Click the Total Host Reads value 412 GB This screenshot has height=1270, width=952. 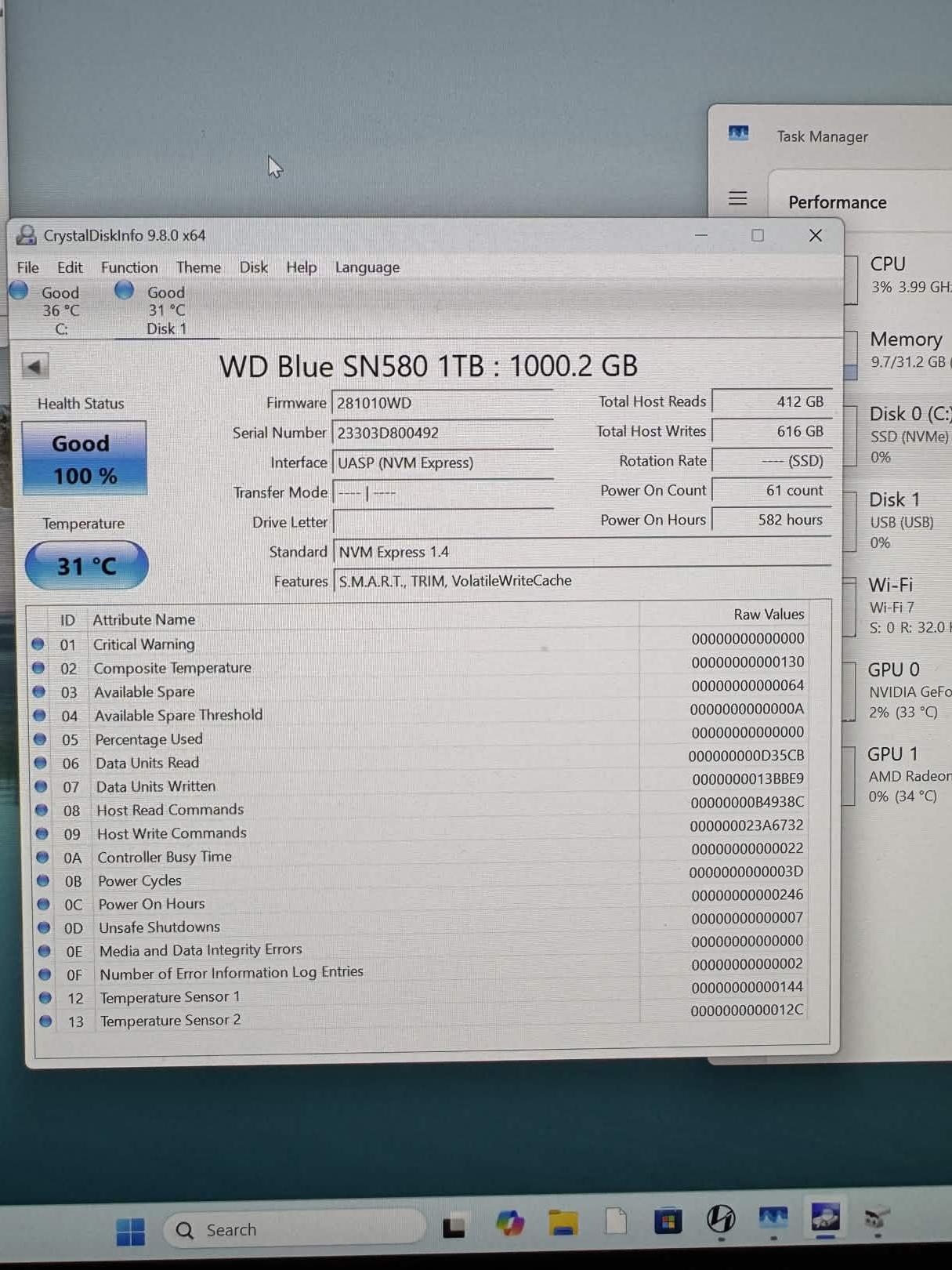pos(771,401)
